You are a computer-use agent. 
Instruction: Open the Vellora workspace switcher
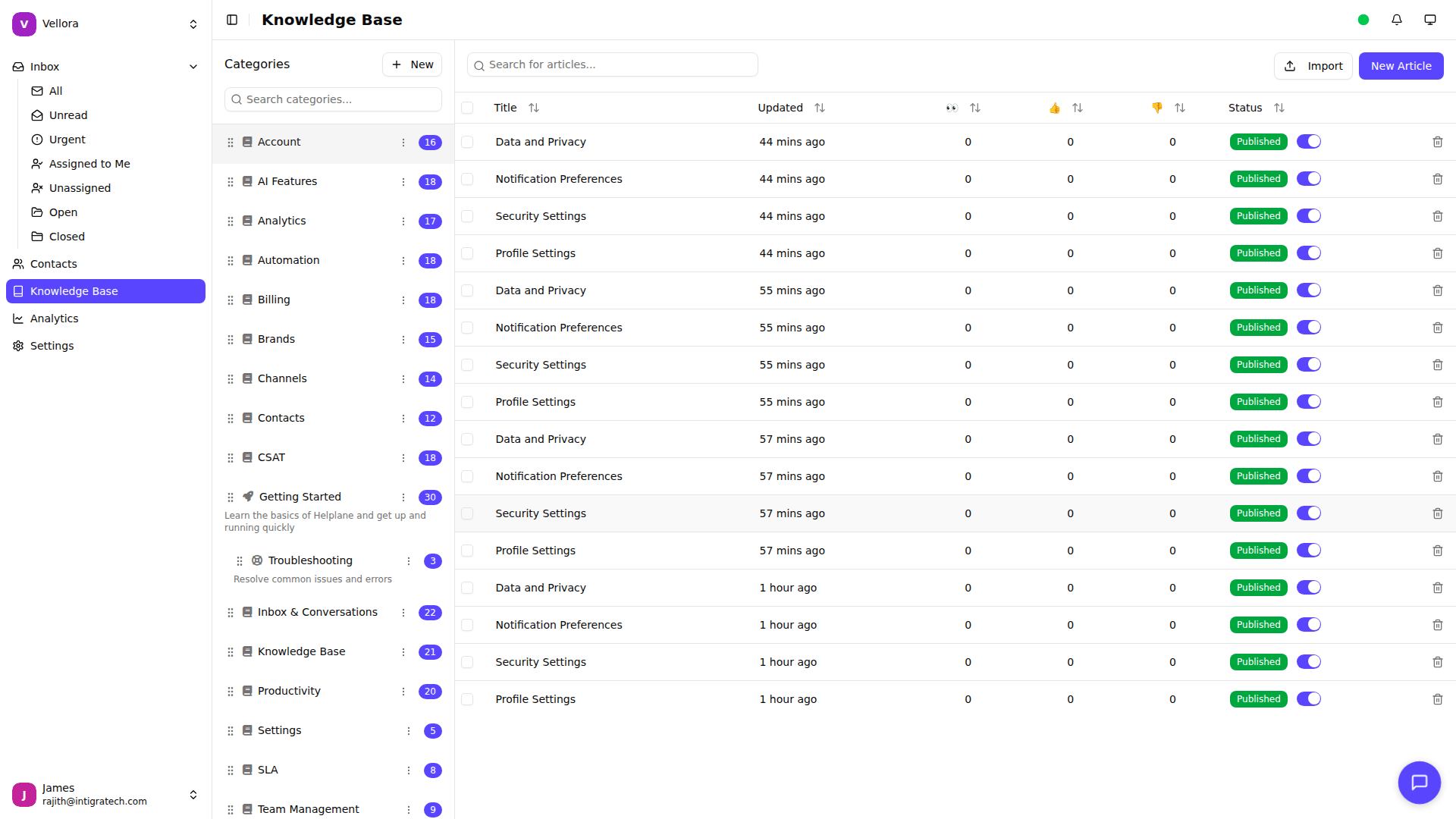(105, 24)
